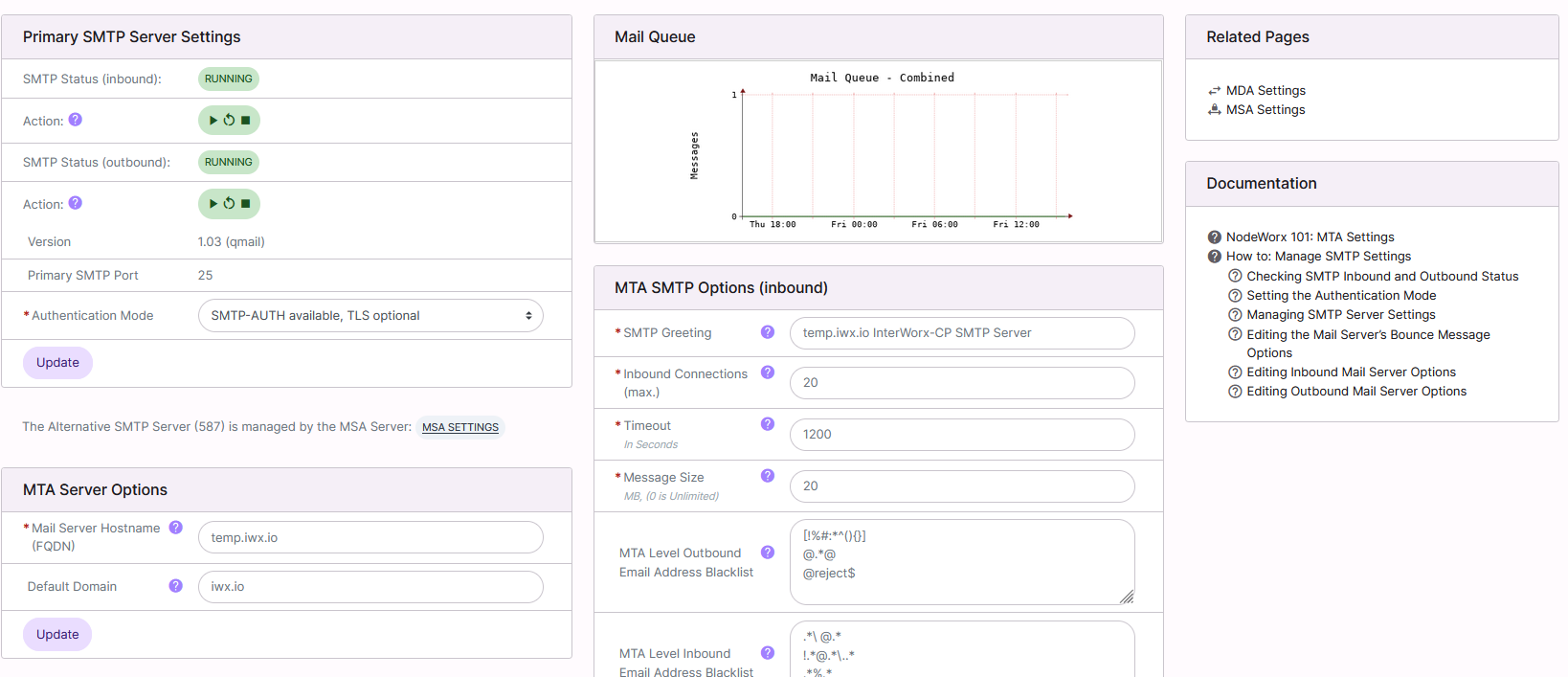The image size is (1568, 677).
Task: Open Setting the Authentication Mode doc
Action: point(1340,295)
